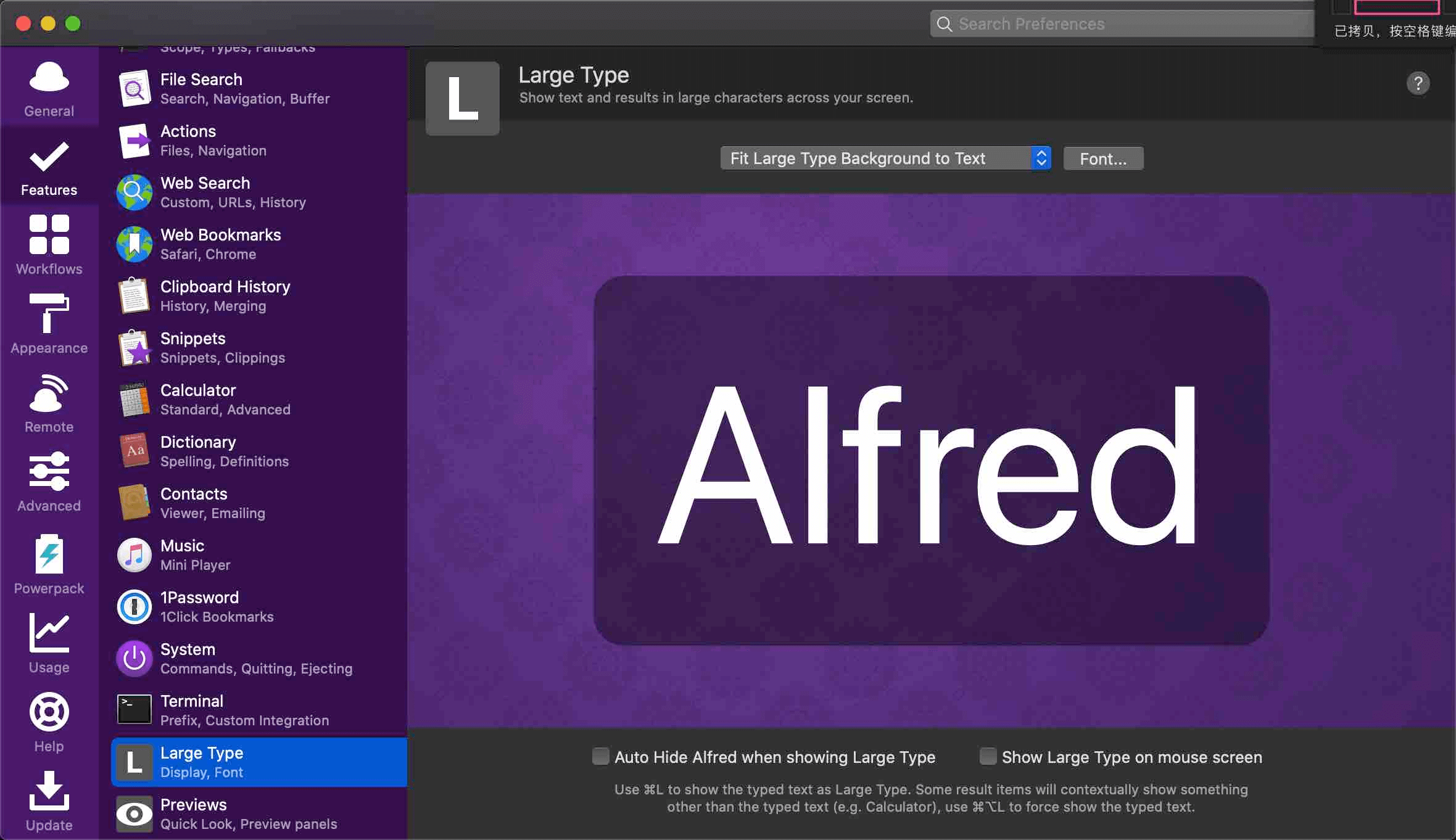This screenshot has height=840, width=1456.
Task: Click the large L header icon
Action: 463,99
